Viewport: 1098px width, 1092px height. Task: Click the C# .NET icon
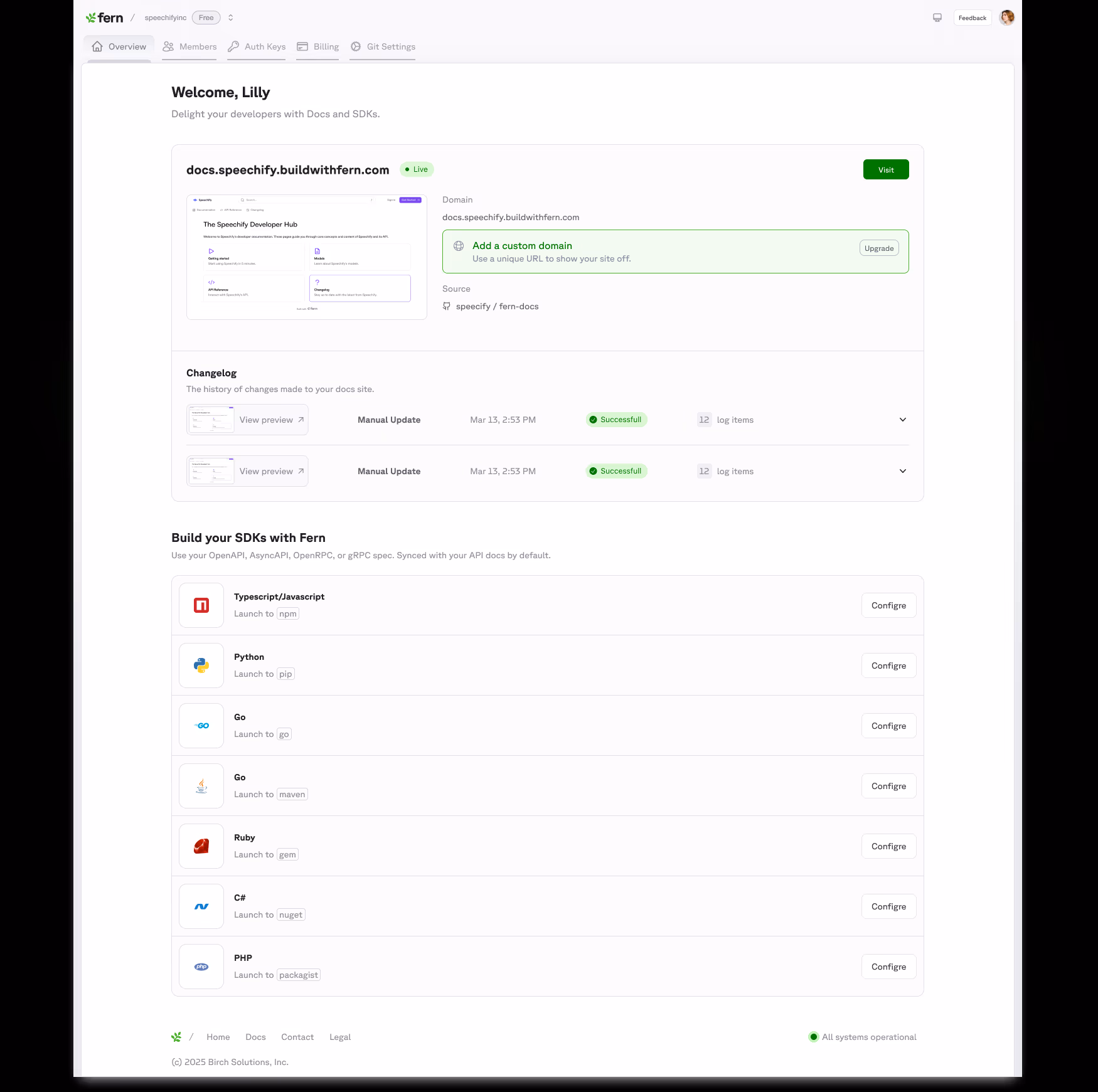[201, 906]
